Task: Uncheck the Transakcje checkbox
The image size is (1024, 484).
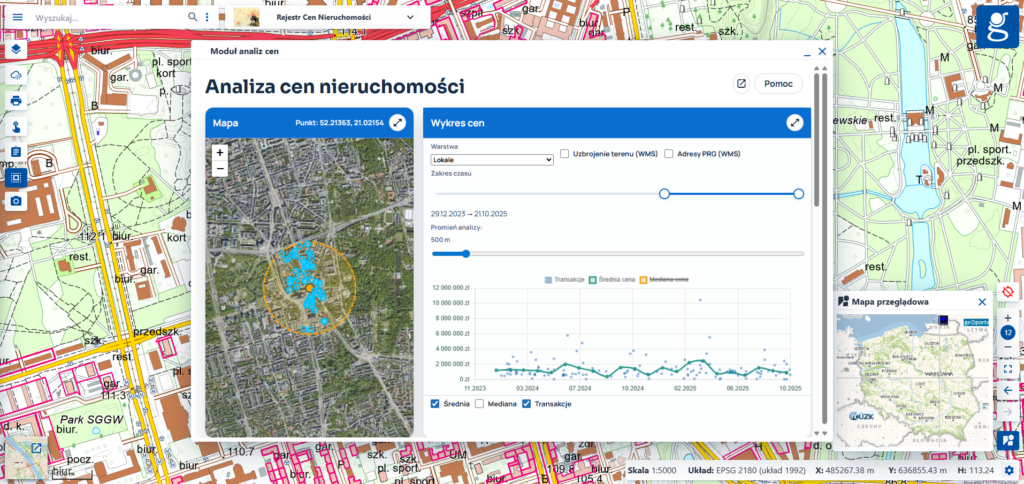Action: pos(527,404)
